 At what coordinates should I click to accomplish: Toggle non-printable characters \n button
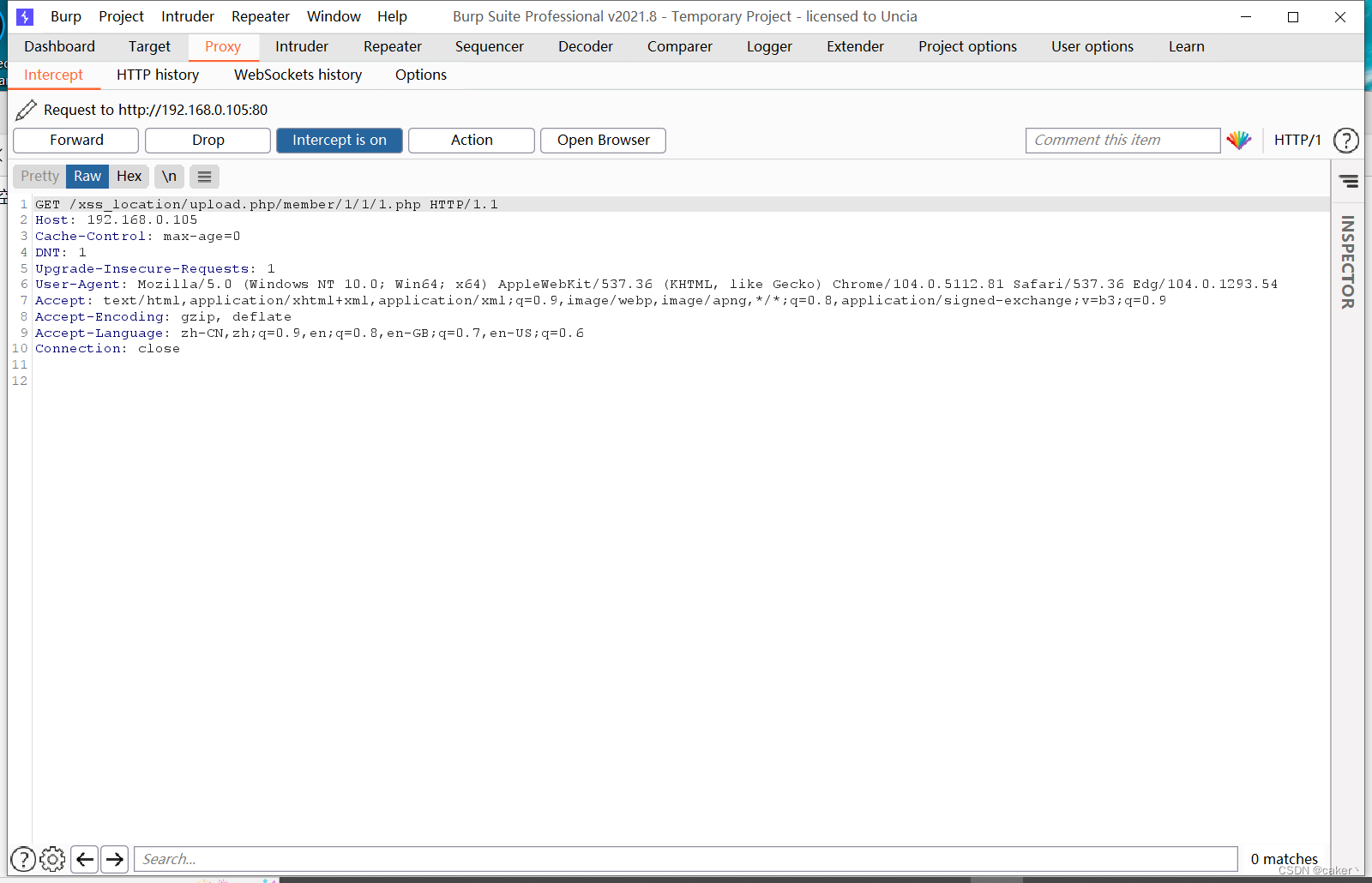[x=169, y=177]
